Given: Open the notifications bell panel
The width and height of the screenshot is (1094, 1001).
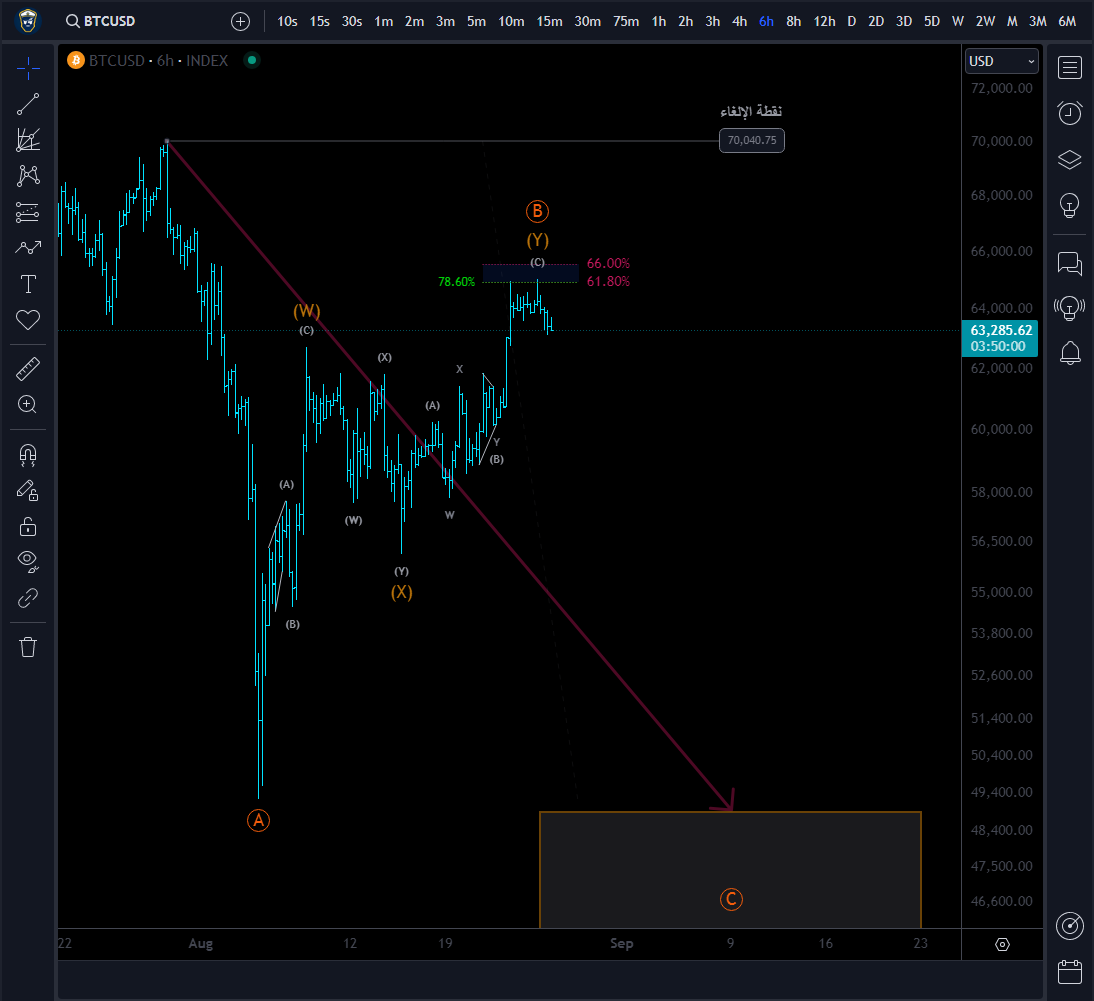Looking at the screenshot, I should tap(1070, 353).
